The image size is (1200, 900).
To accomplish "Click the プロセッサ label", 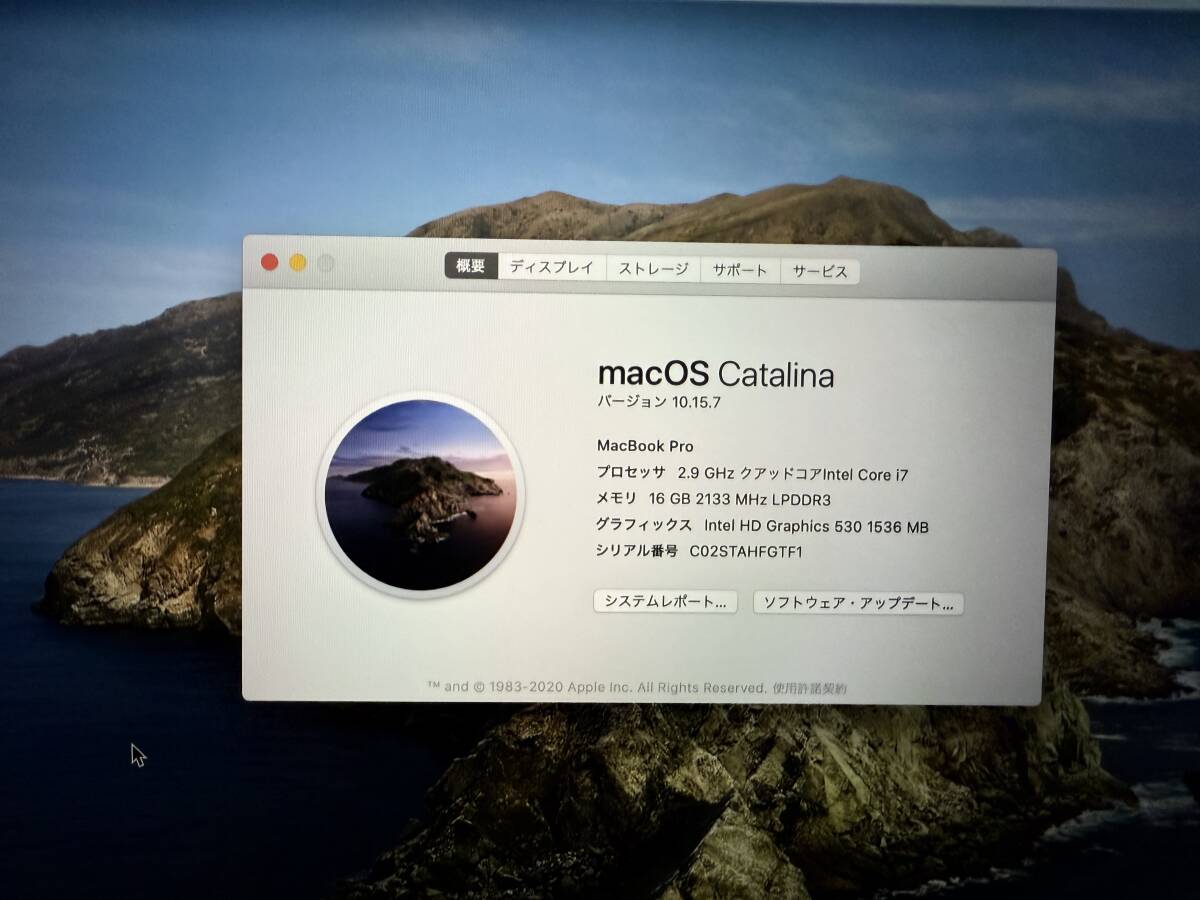I will click(x=631, y=473).
